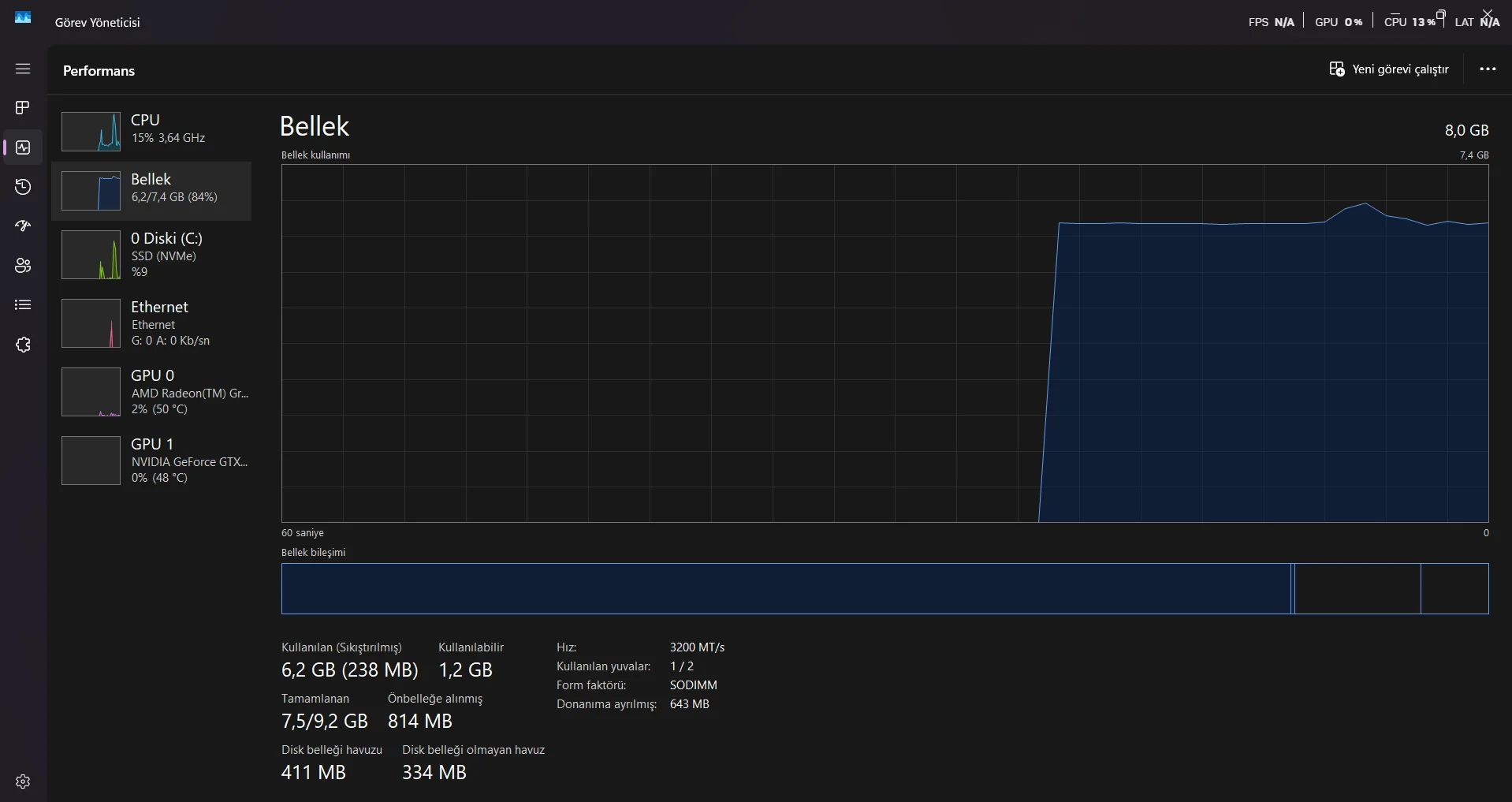Viewport: 1512px width, 802px height.
Task: Click the "8,0 GB" total memory value
Action: coord(1467,130)
